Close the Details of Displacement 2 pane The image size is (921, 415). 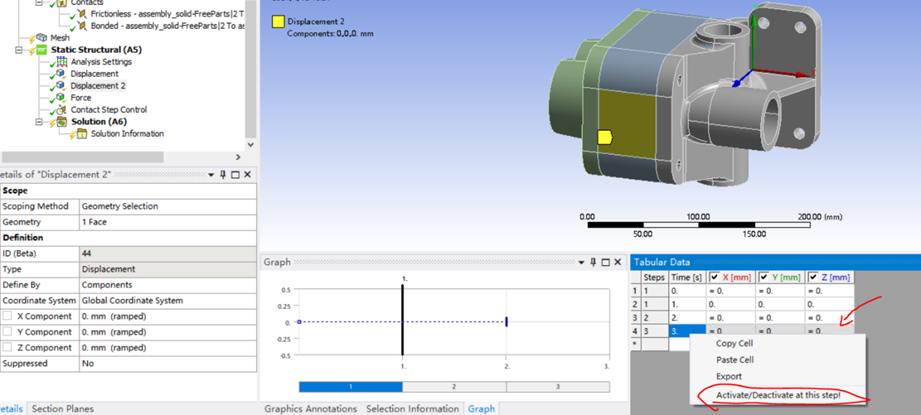point(247,174)
